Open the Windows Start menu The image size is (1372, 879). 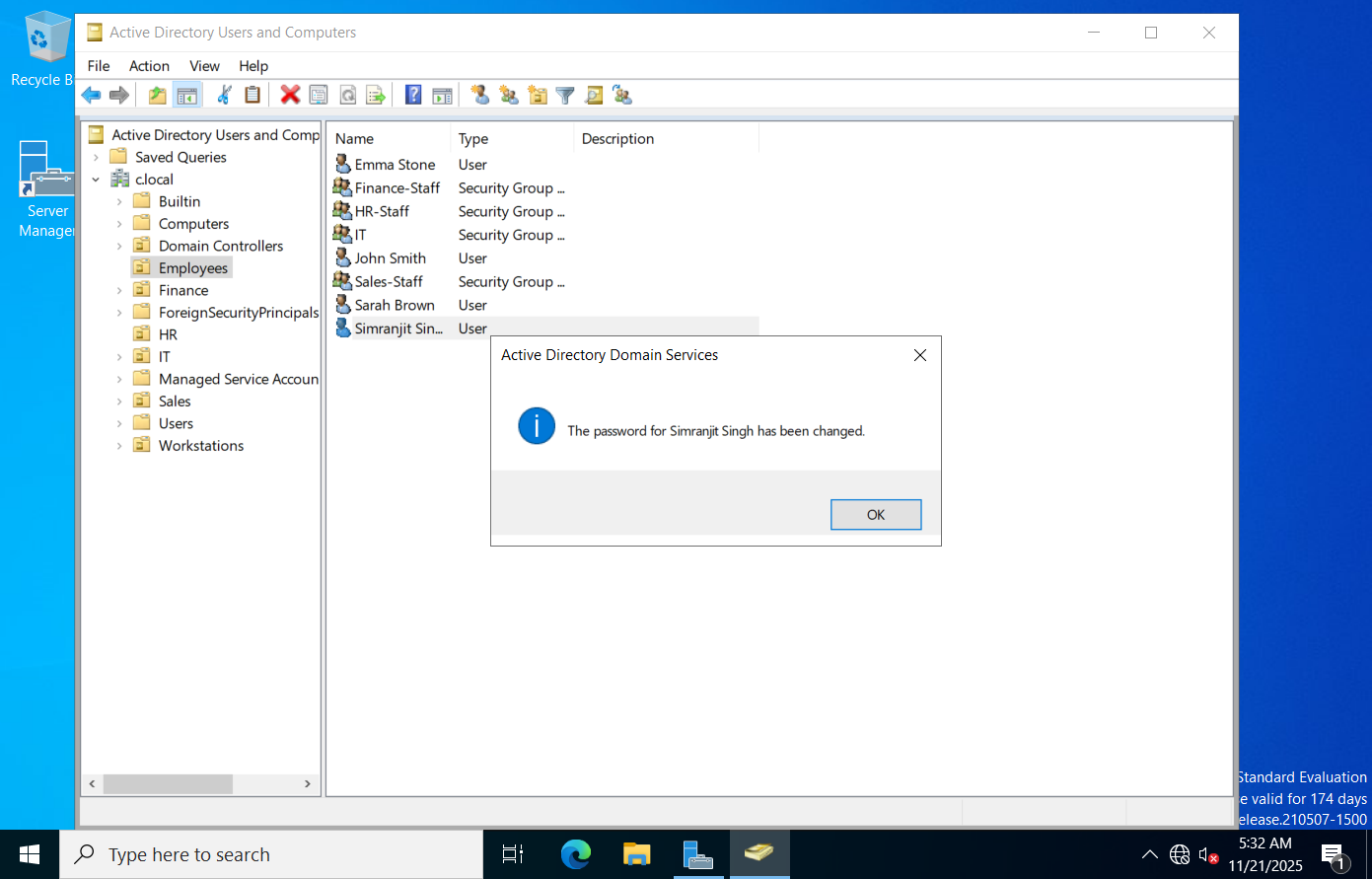click(x=30, y=854)
